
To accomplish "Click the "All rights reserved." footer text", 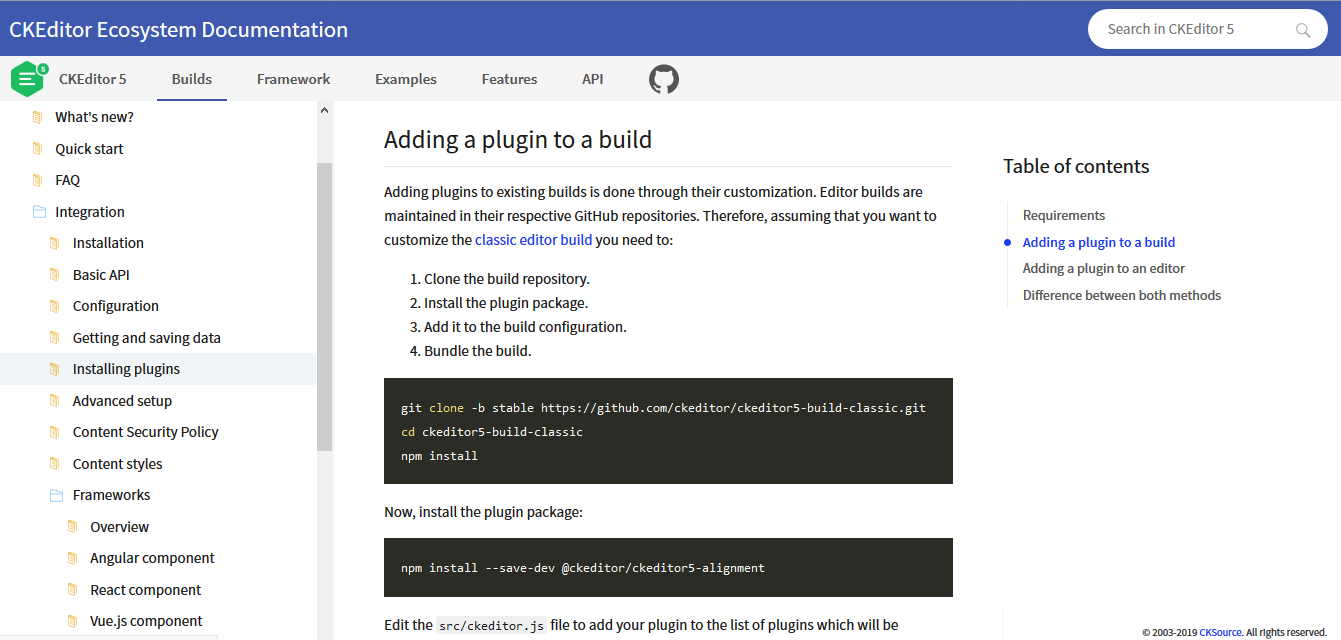I will (x=1286, y=632).
